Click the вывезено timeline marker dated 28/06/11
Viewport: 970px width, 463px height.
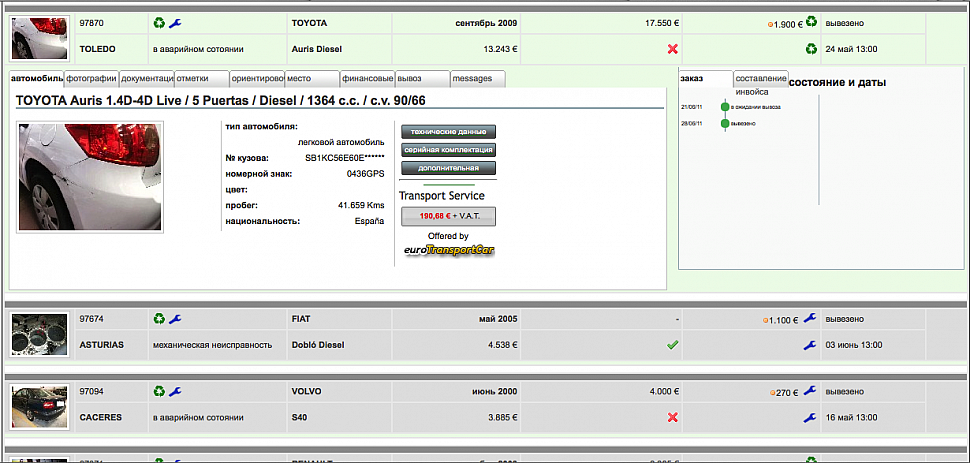click(725, 123)
